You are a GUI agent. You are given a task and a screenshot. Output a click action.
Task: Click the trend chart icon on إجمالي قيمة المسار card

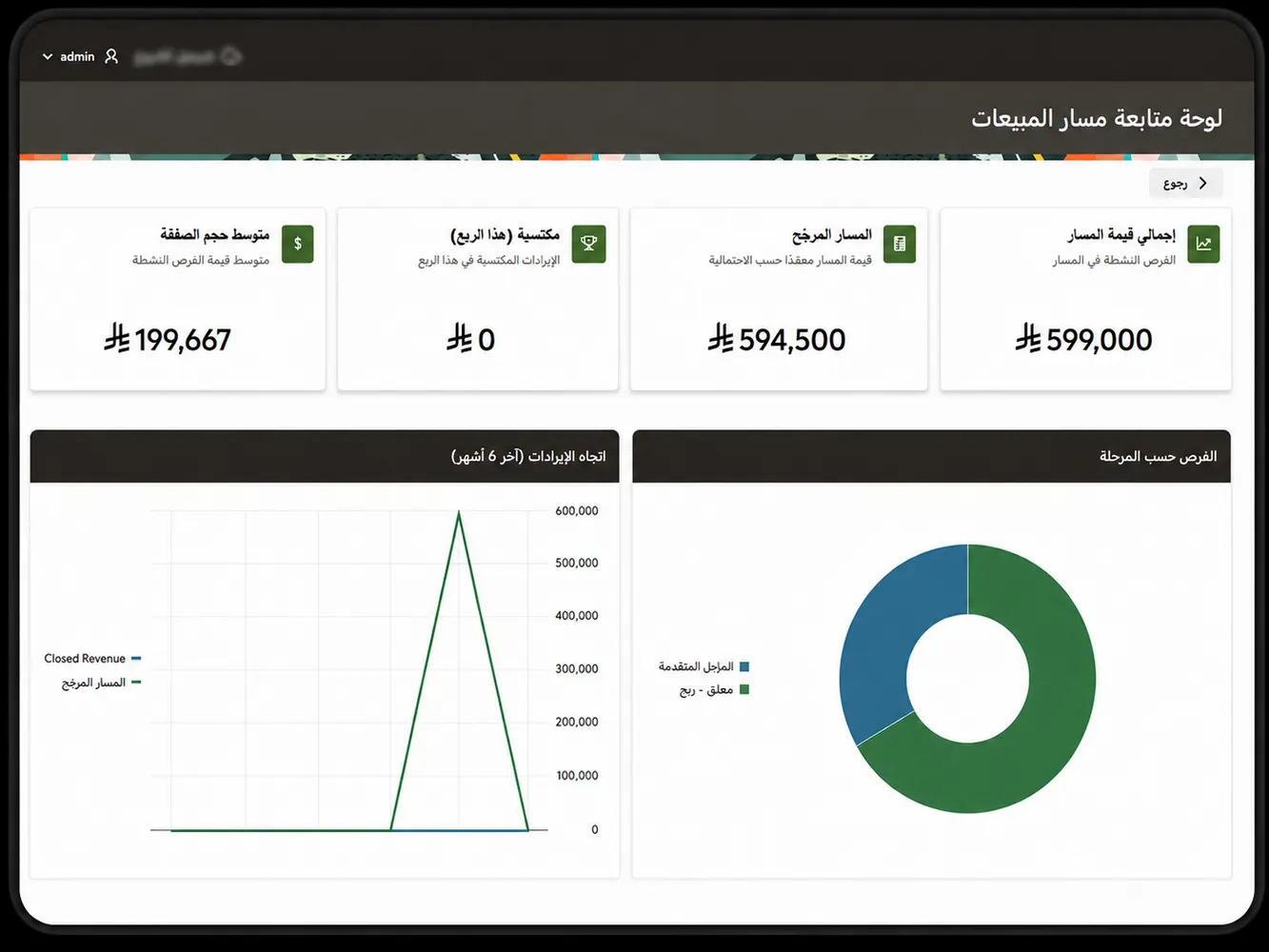tap(1204, 244)
